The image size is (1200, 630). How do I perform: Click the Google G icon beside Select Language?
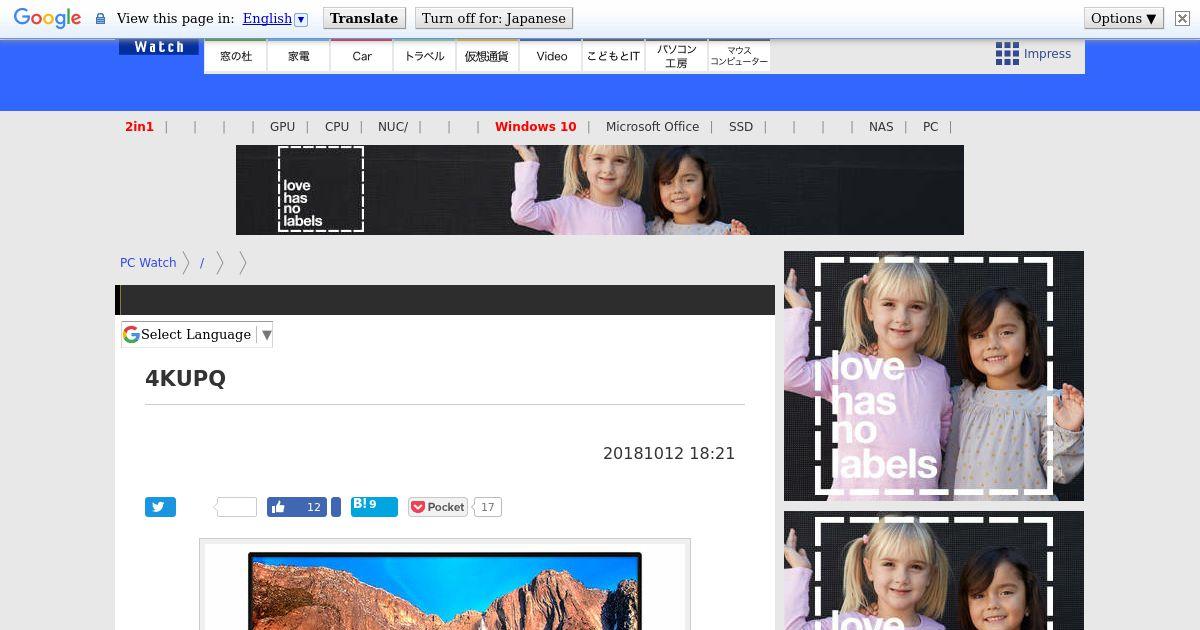pyautogui.click(x=131, y=334)
